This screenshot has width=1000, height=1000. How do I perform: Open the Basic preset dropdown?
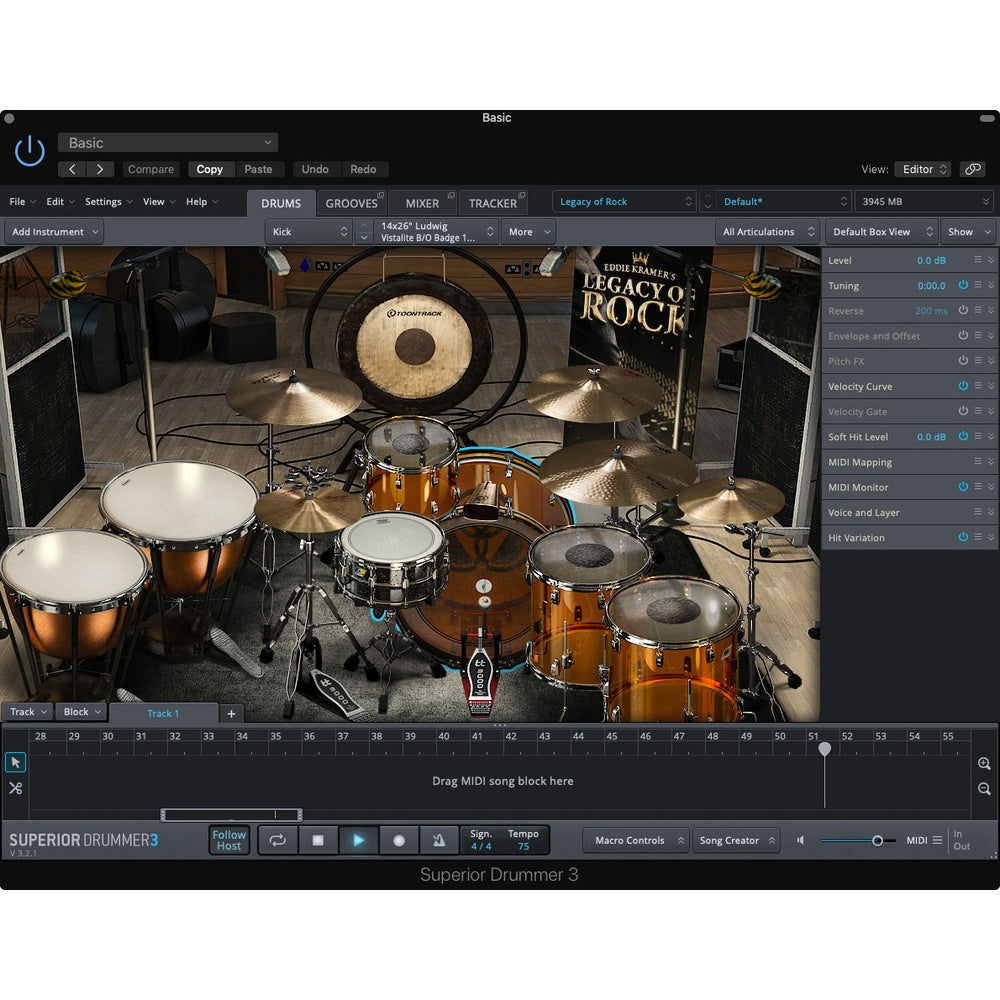point(167,142)
